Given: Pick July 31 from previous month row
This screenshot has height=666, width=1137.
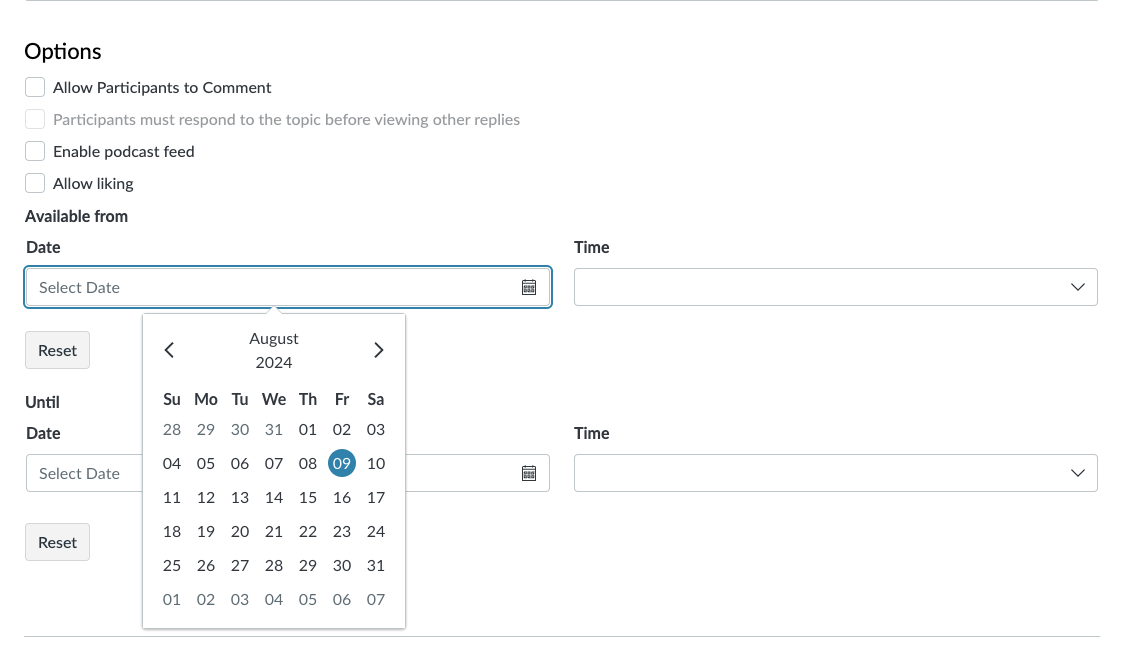Looking at the screenshot, I should (273, 429).
